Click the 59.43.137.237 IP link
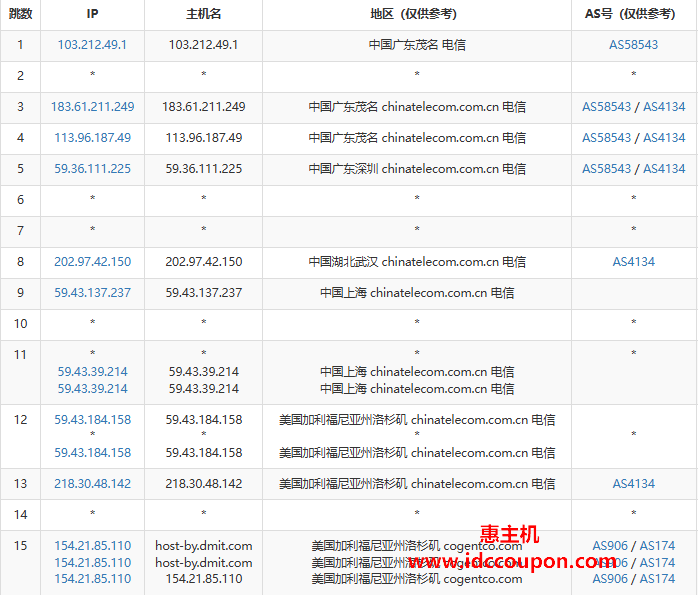This screenshot has width=698, height=595. click(92, 293)
